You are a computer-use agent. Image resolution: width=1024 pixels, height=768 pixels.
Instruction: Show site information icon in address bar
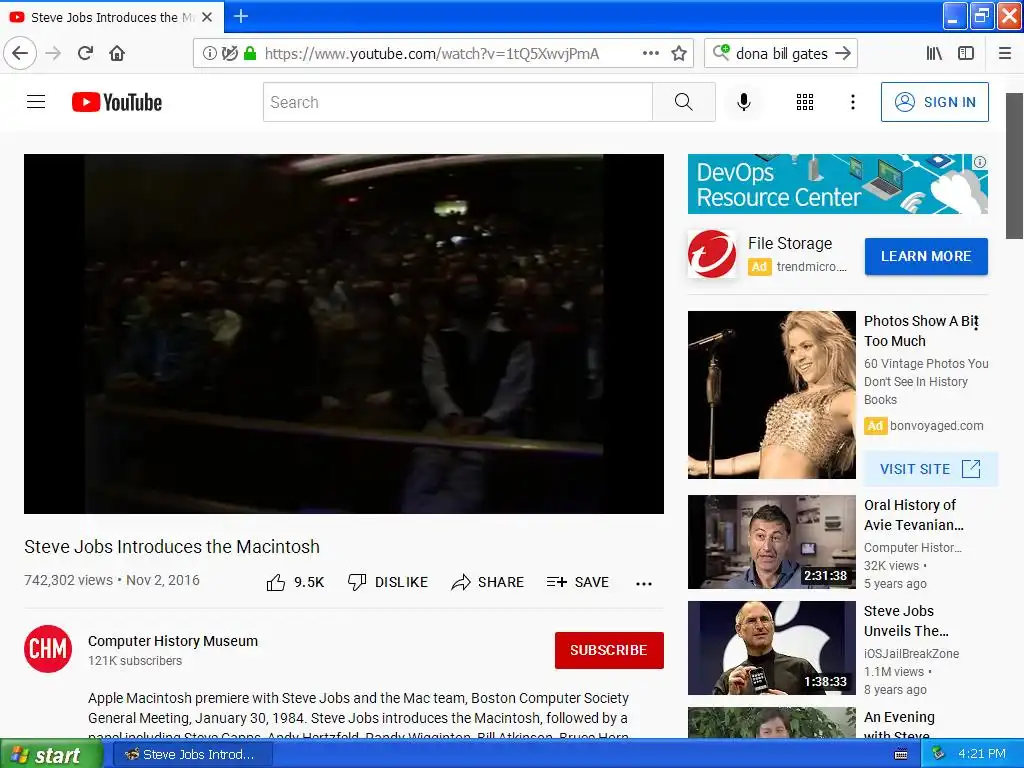[x=210, y=53]
